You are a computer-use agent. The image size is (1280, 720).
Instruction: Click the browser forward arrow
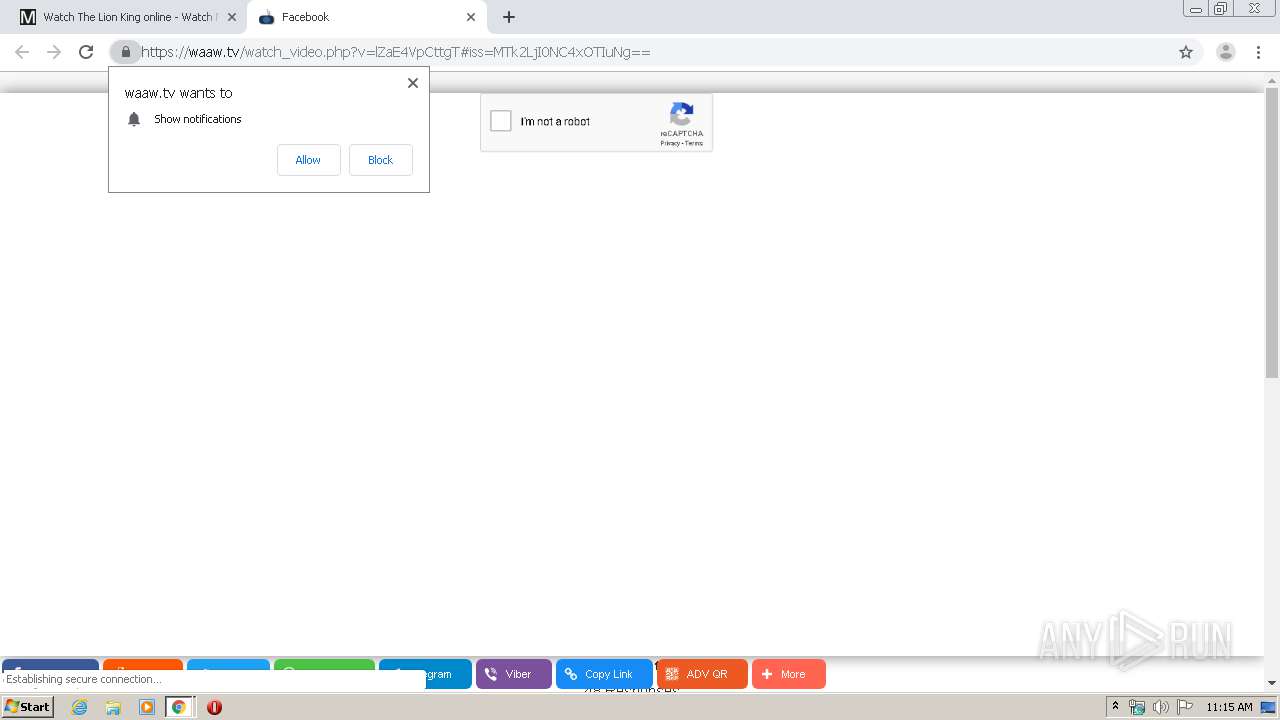54,52
